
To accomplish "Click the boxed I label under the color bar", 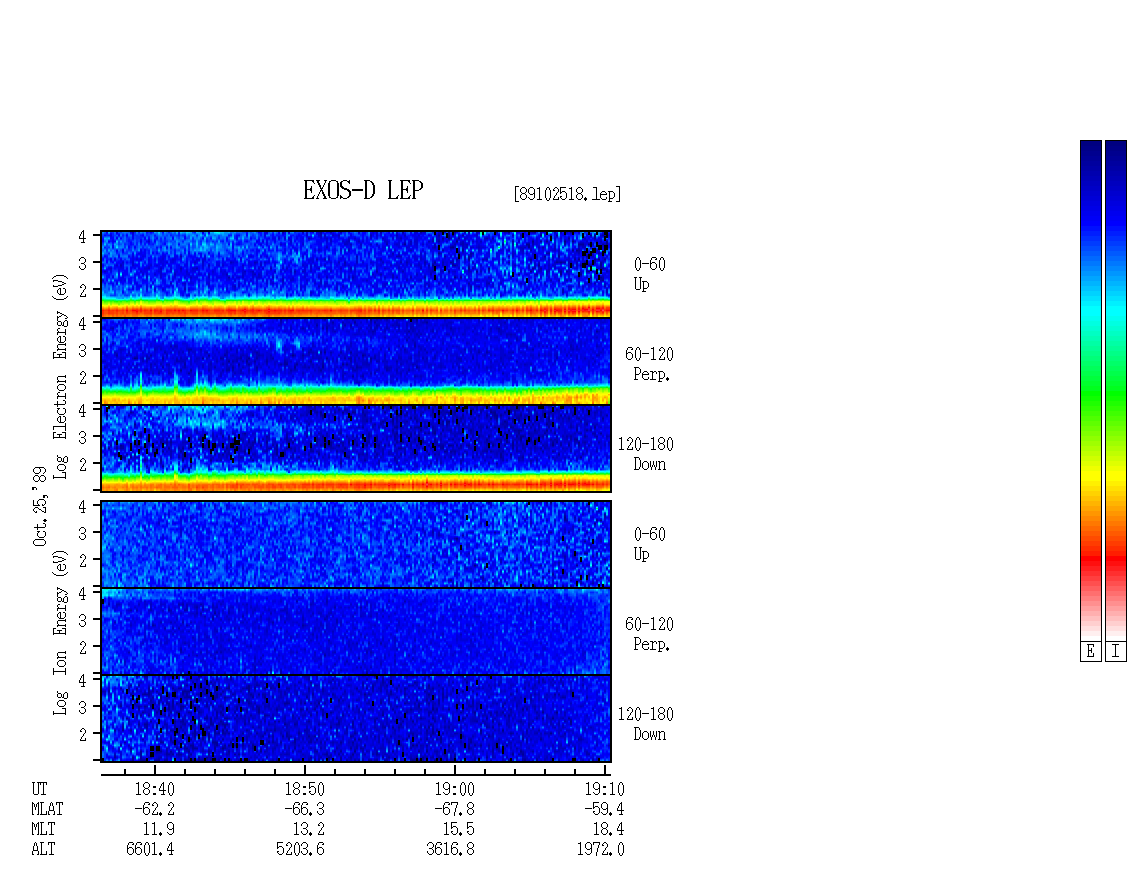I will click(x=1116, y=652).
